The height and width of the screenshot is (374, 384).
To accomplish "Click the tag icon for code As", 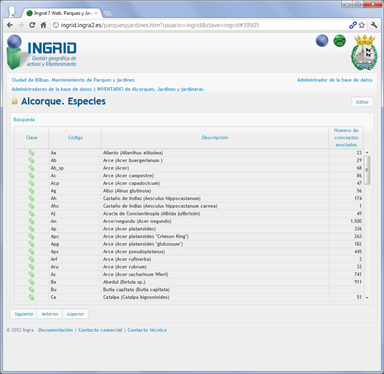I will pos(31,274).
